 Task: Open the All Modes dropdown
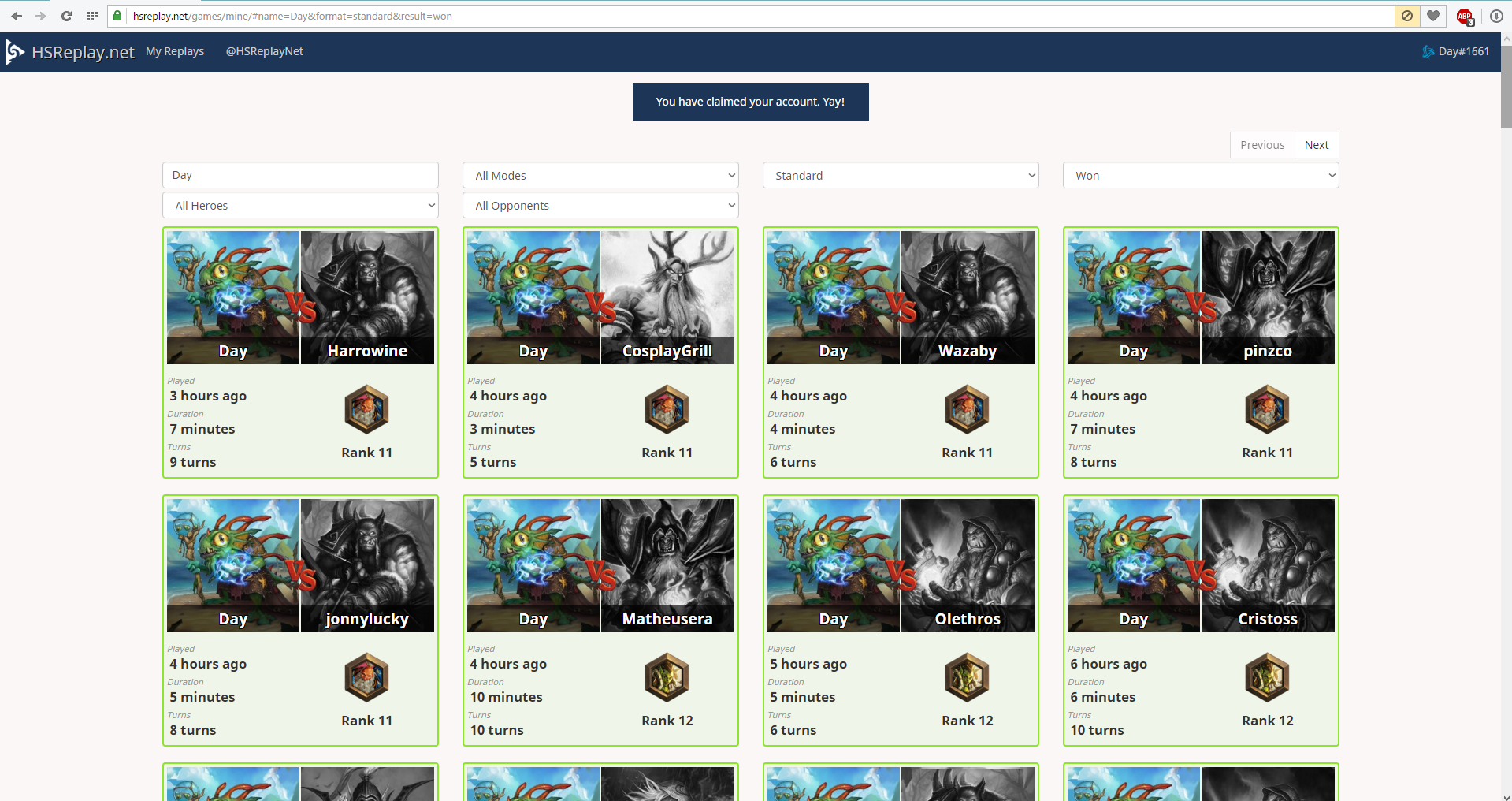600,175
